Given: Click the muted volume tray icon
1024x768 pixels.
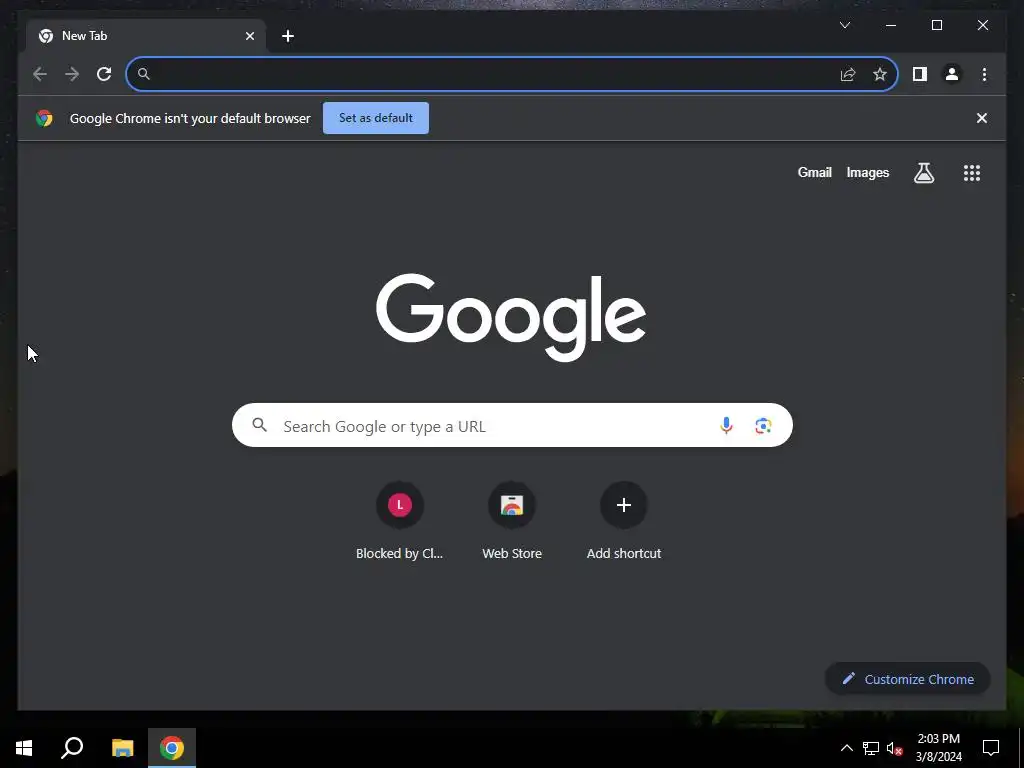Looking at the screenshot, I should (894, 748).
